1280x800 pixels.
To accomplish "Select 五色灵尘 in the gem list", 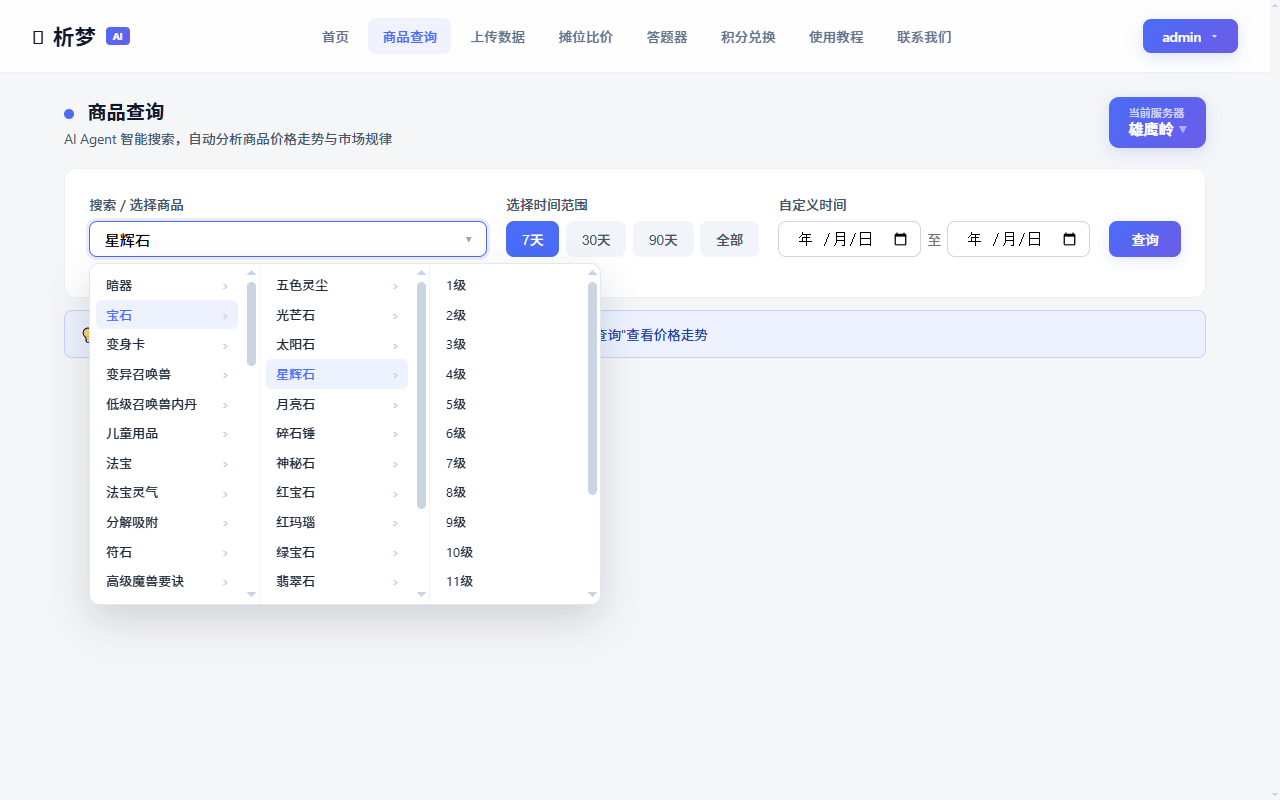I will [337, 285].
